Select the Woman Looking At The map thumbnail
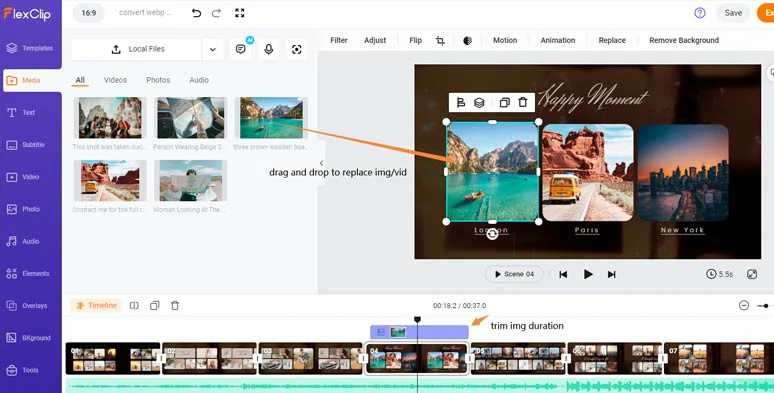The height and width of the screenshot is (393, 774). coord(191,180)
